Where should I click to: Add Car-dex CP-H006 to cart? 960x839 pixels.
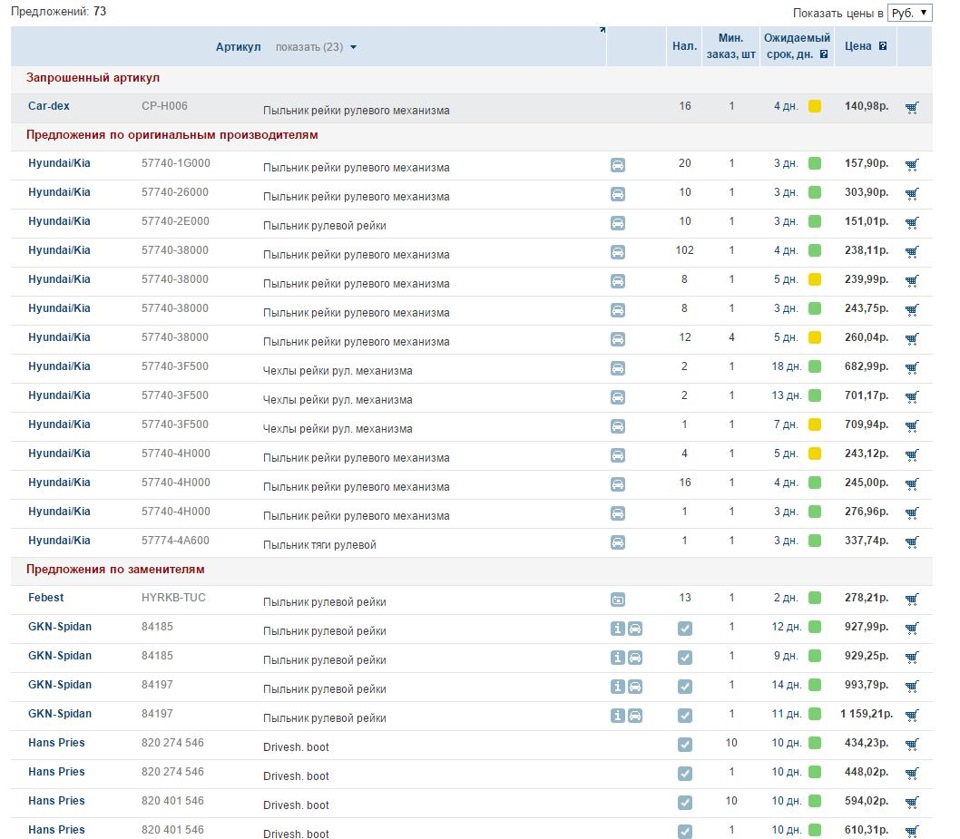tap(911, 107)
